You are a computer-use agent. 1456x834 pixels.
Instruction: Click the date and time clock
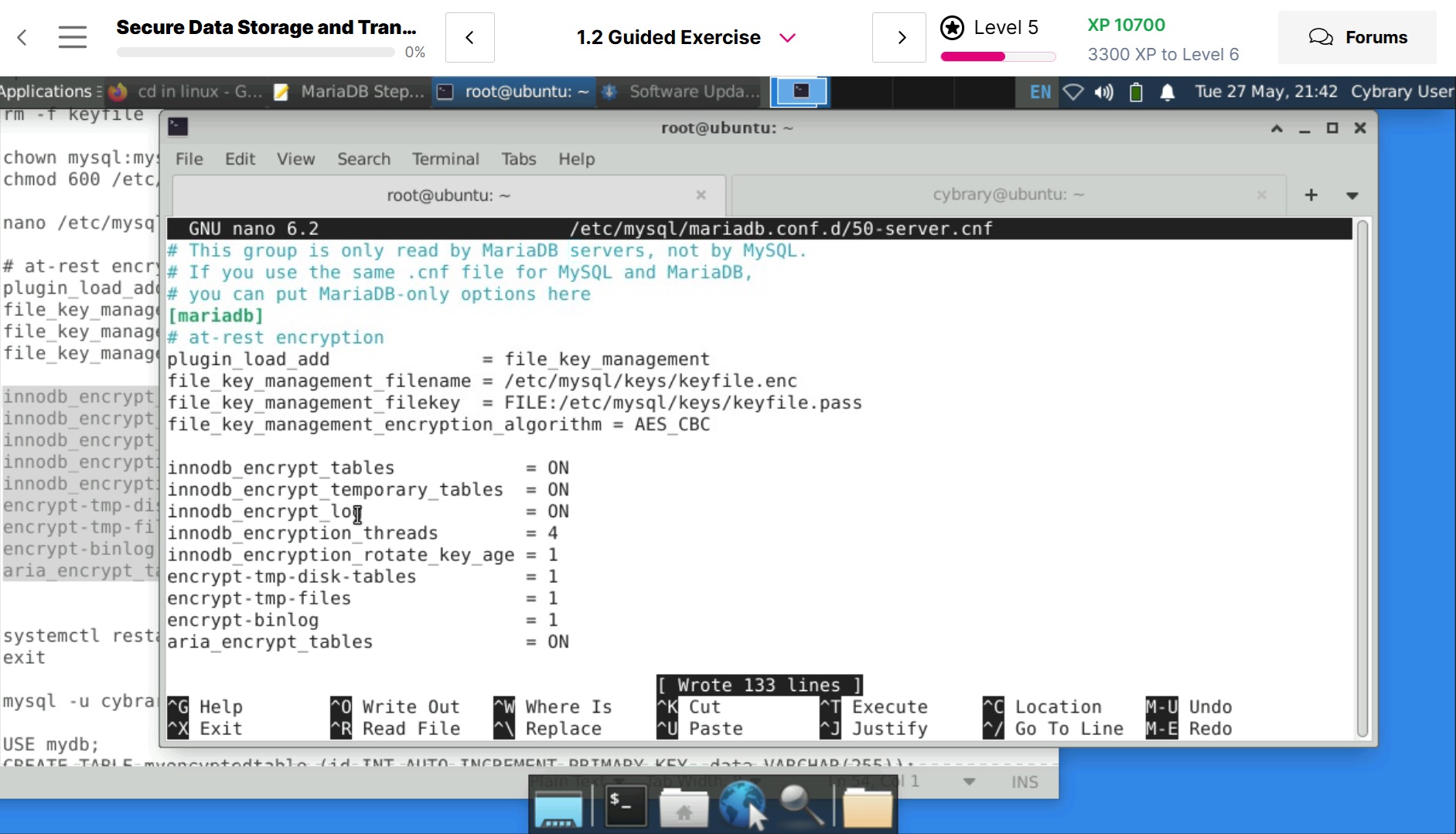point(1266,91)
